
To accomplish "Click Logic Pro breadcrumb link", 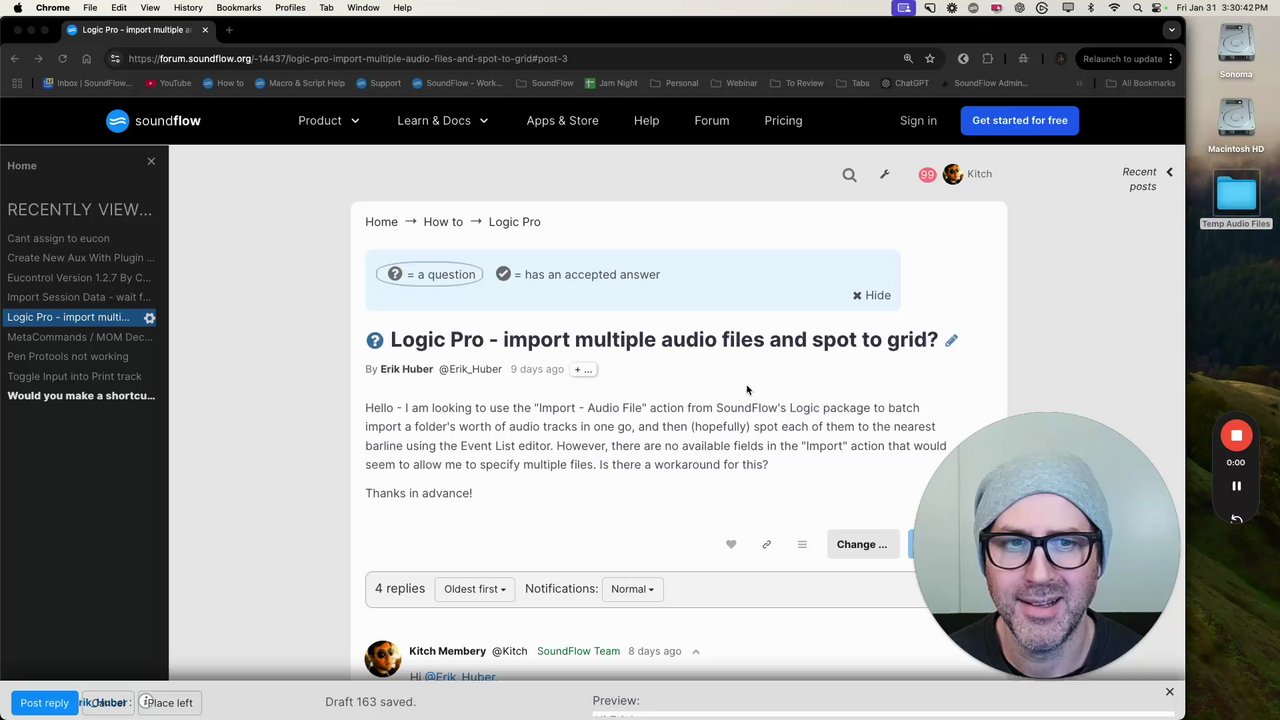I will click(x=514, y=222).
